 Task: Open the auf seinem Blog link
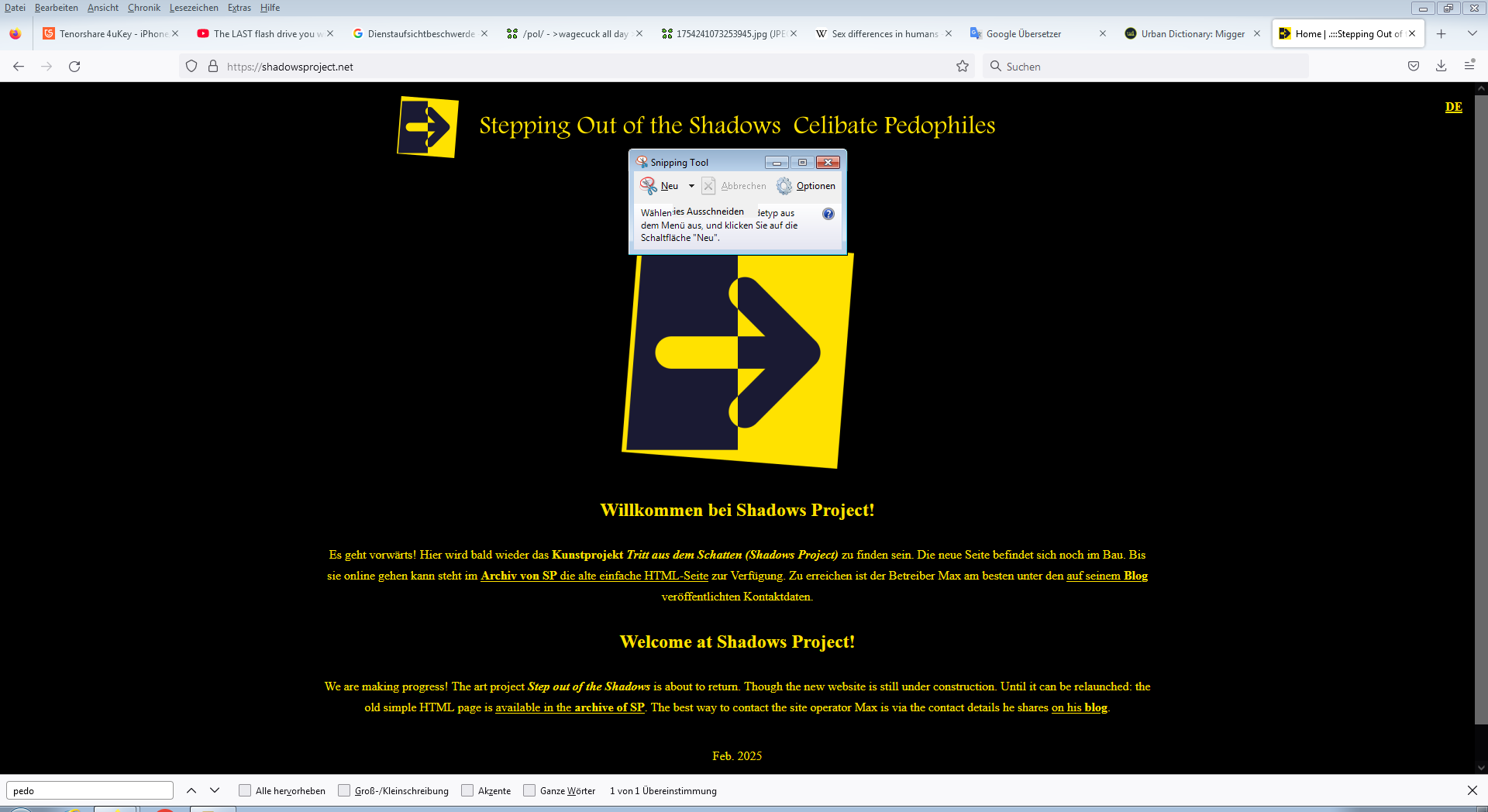tap(1107, 576)
